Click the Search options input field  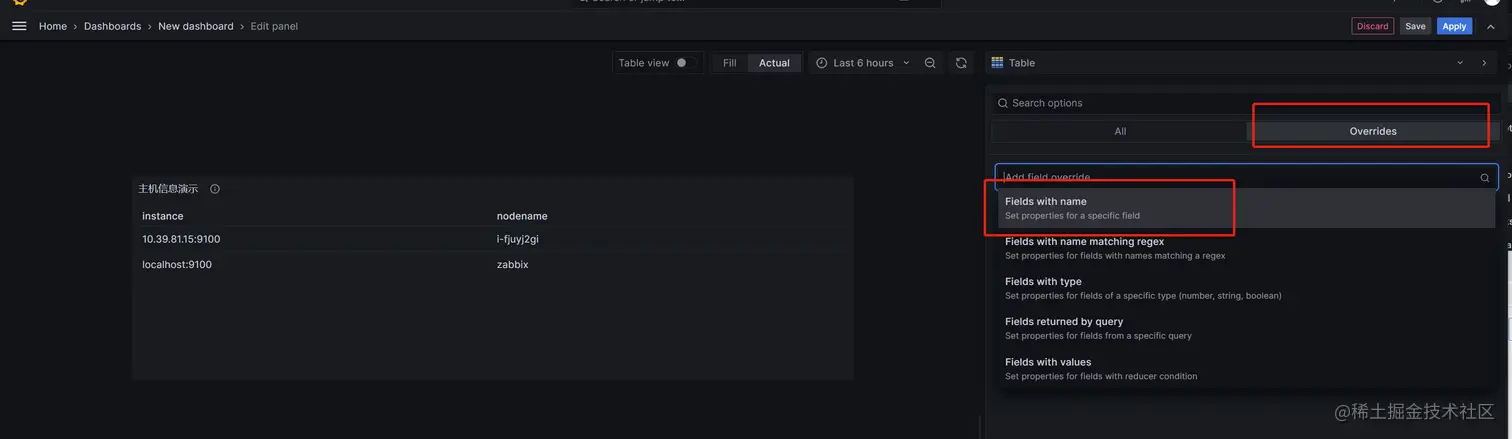(x=1244, y=103)
